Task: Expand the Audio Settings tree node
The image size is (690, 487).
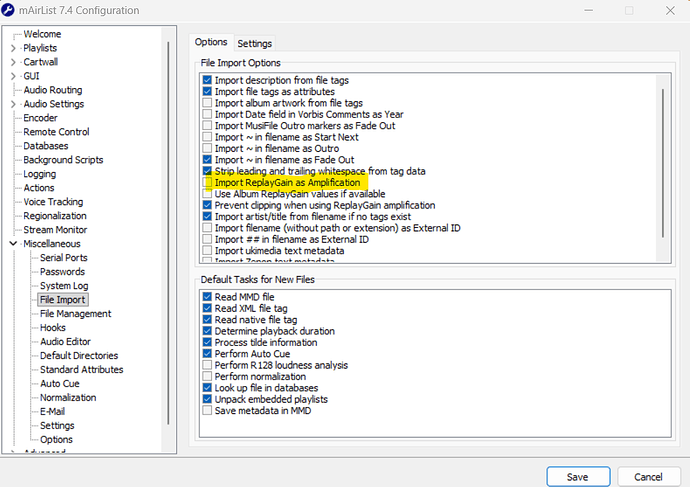Action: click(x=13, y=104)
